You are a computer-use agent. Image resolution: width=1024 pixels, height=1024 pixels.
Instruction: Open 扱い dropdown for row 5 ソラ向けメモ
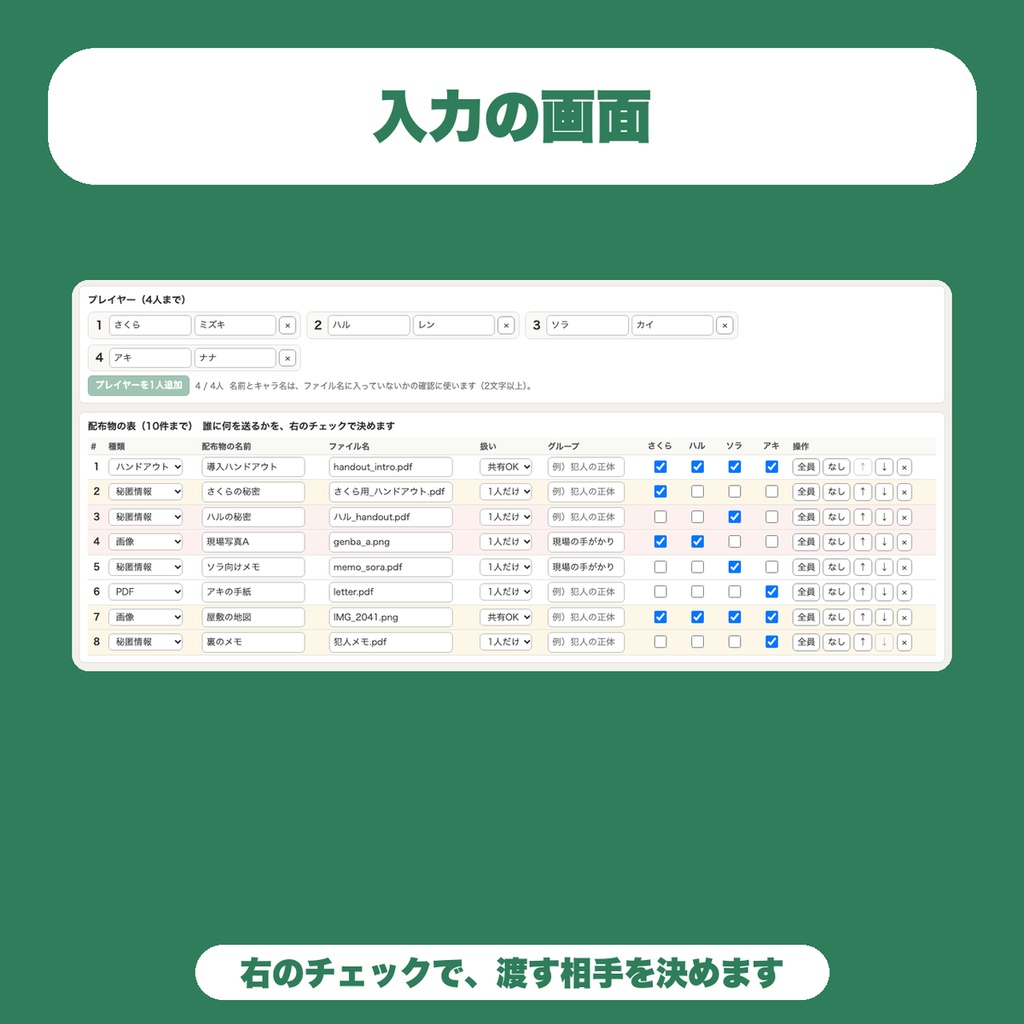(x=506, y=568)
